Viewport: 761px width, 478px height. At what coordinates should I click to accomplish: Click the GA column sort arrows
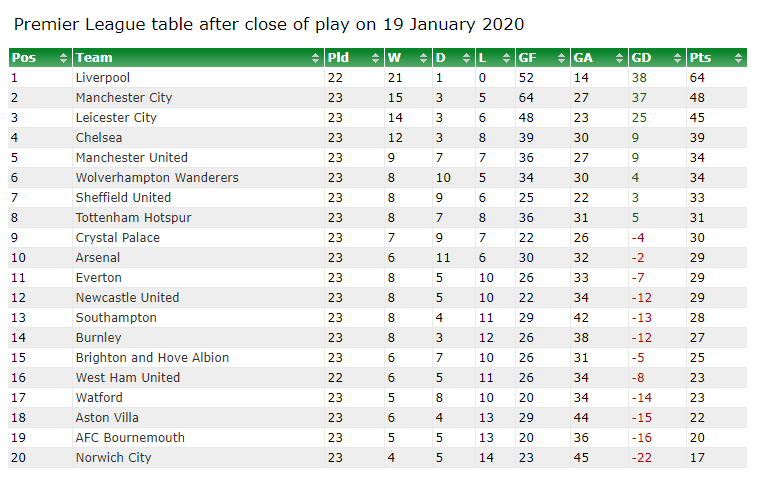[619, 58]
